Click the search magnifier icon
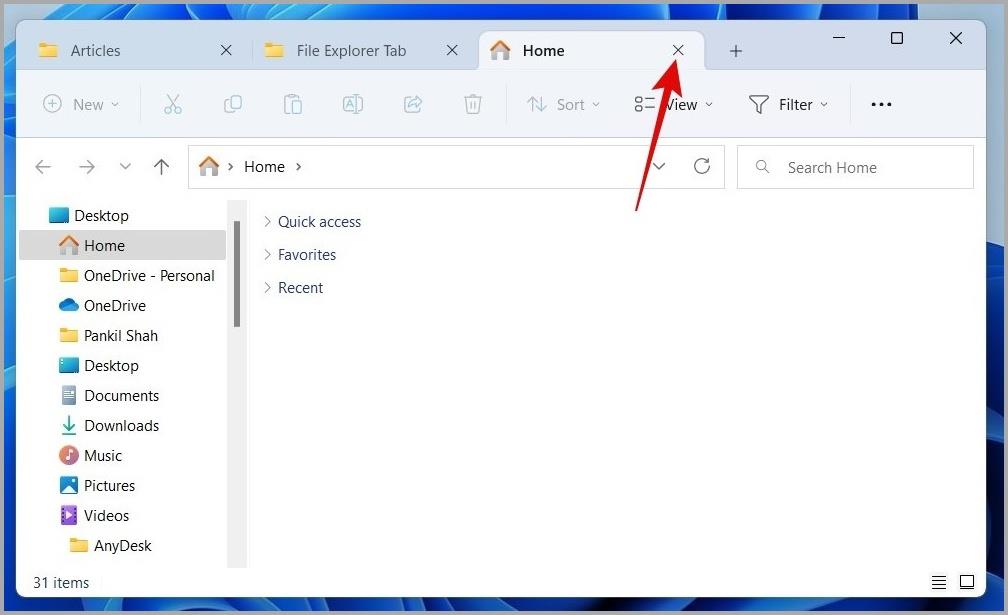This screenshot has width=1008, height=615. coord(762,167)
